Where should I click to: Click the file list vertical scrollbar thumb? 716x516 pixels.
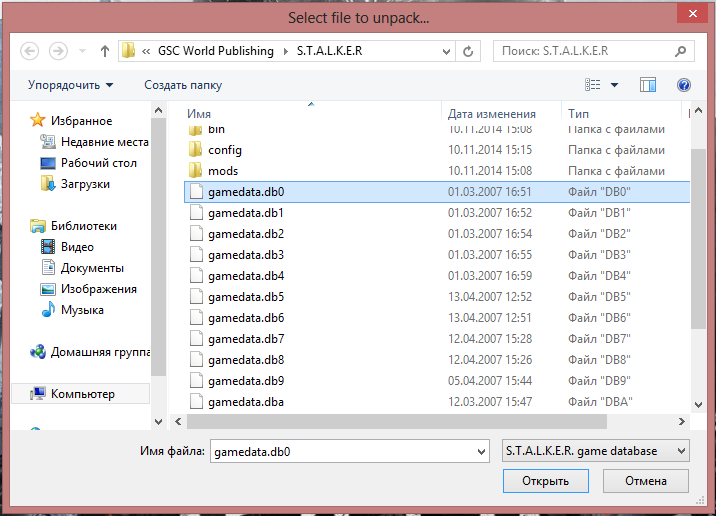click(x=698, y=238)
